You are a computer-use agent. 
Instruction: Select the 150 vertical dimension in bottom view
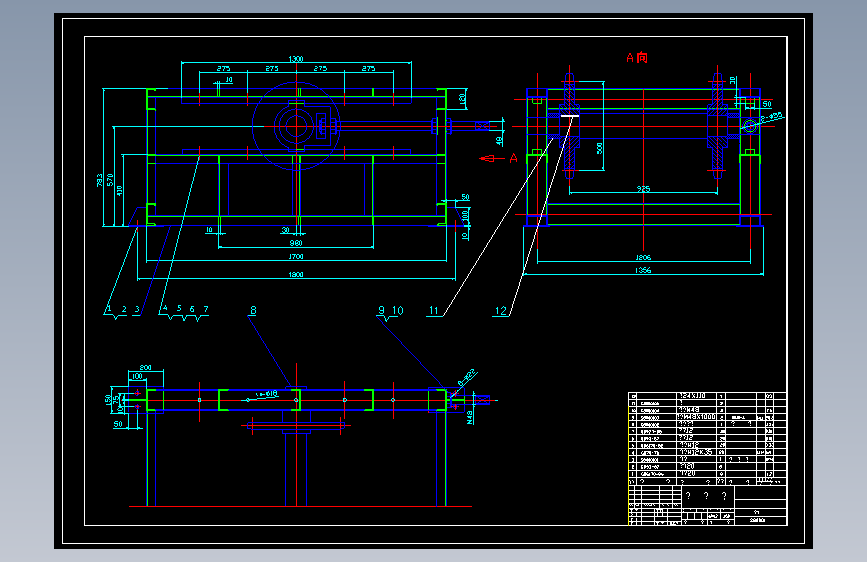click(x=108, y=399)
